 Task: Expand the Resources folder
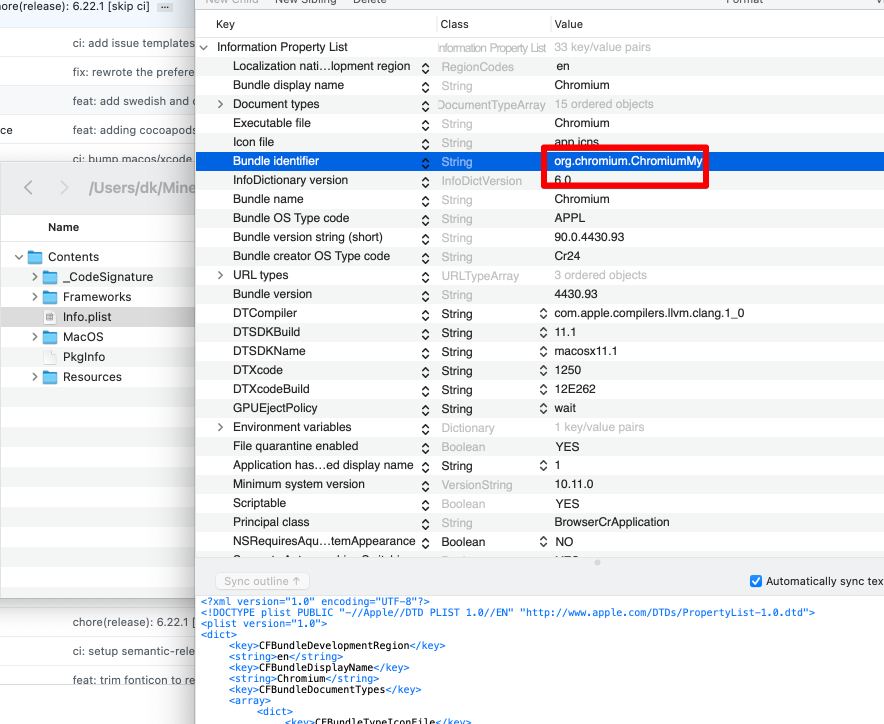pyautogui.click(x=34, y=377)
